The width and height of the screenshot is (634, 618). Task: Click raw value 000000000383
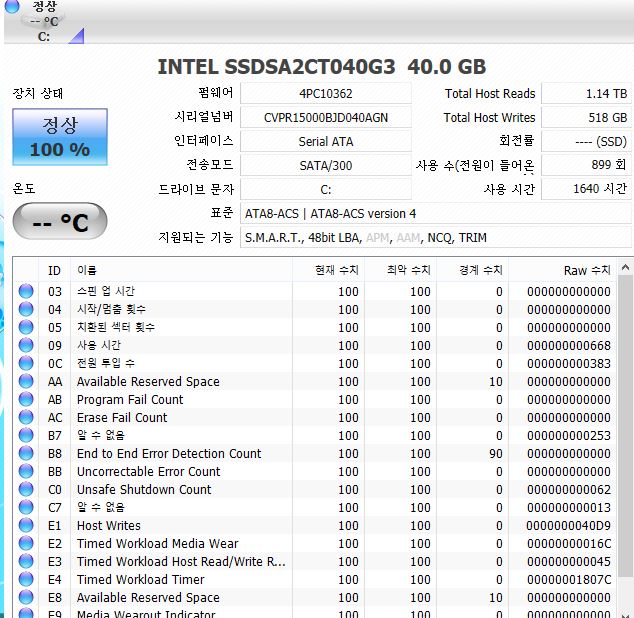click(x=568, y=363)
